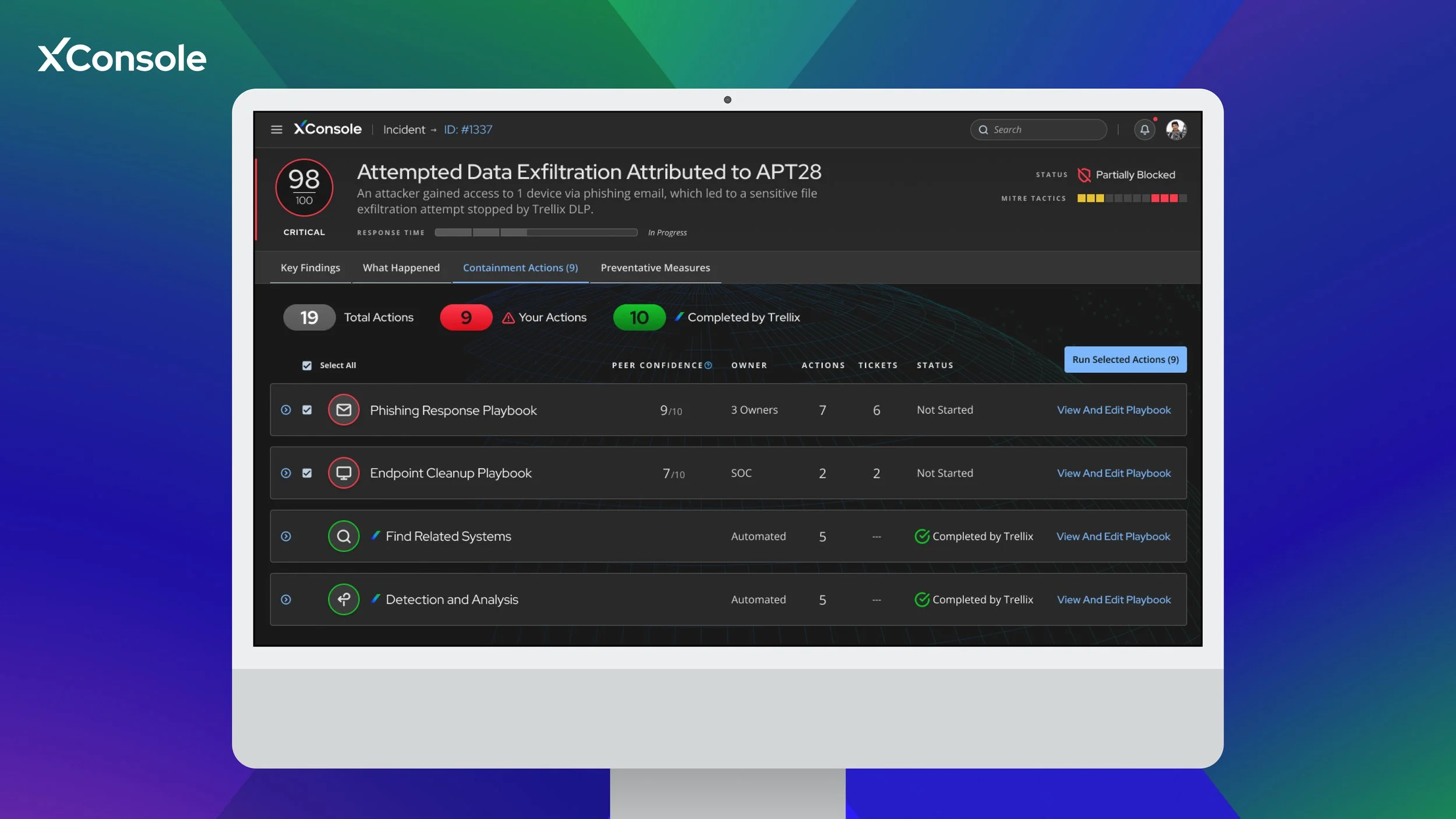The width and height of the screenshot is (1456, 819).
Task: Open the user profile avatar
Action: (x=1176, y=129)
